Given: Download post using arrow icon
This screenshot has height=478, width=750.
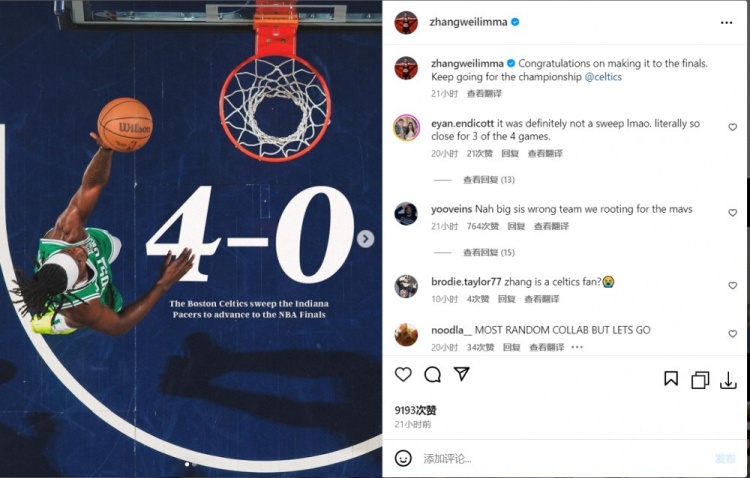Looking at the screenshot, I should 728,380.
